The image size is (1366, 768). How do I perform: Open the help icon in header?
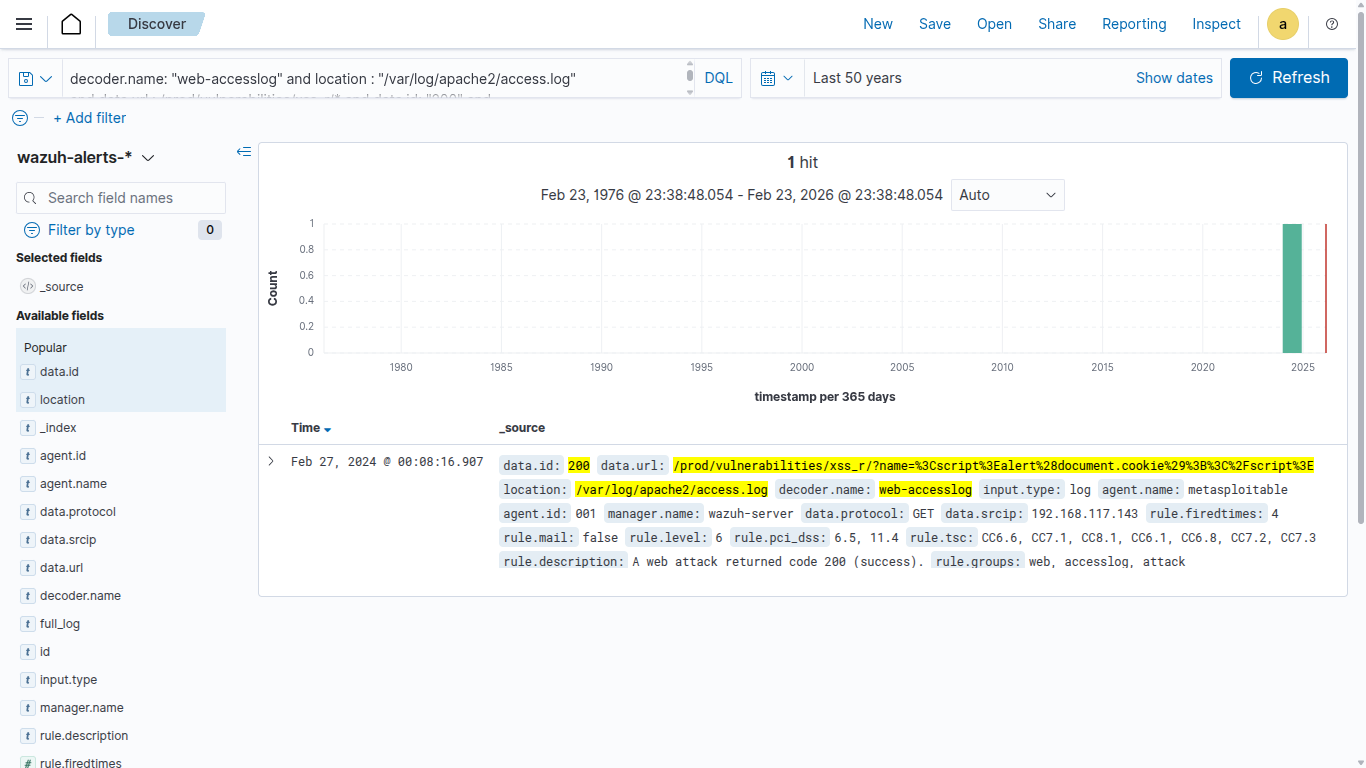[x=1331, y=24]
